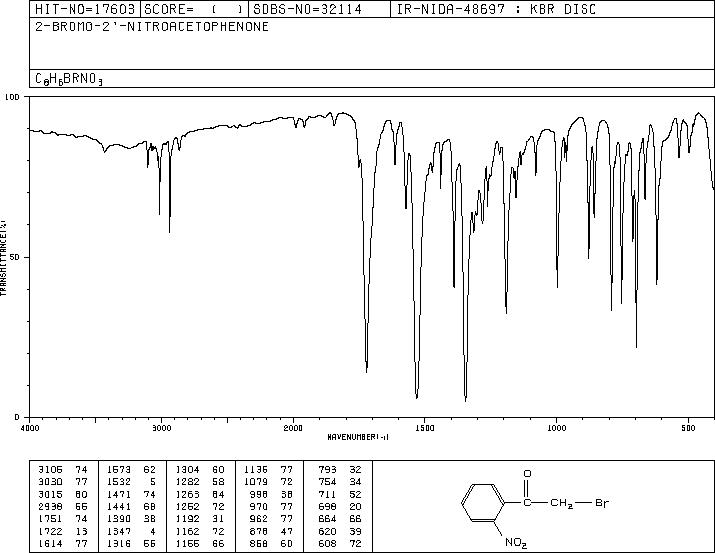This screenshot has height=553, width=715.
Task: Click peak value 3030 in the table
Action: click(x=50, y=482)
